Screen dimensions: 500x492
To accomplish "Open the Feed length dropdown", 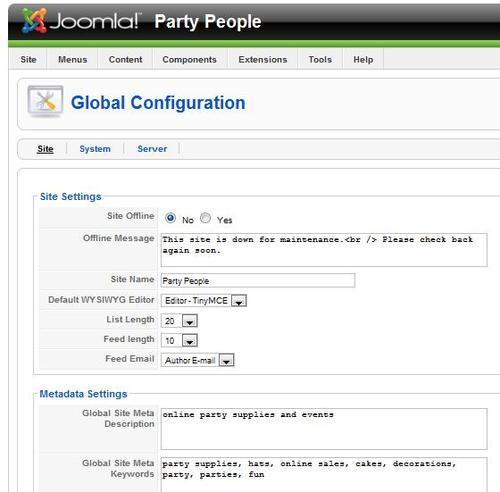I will tap(179, 340).
